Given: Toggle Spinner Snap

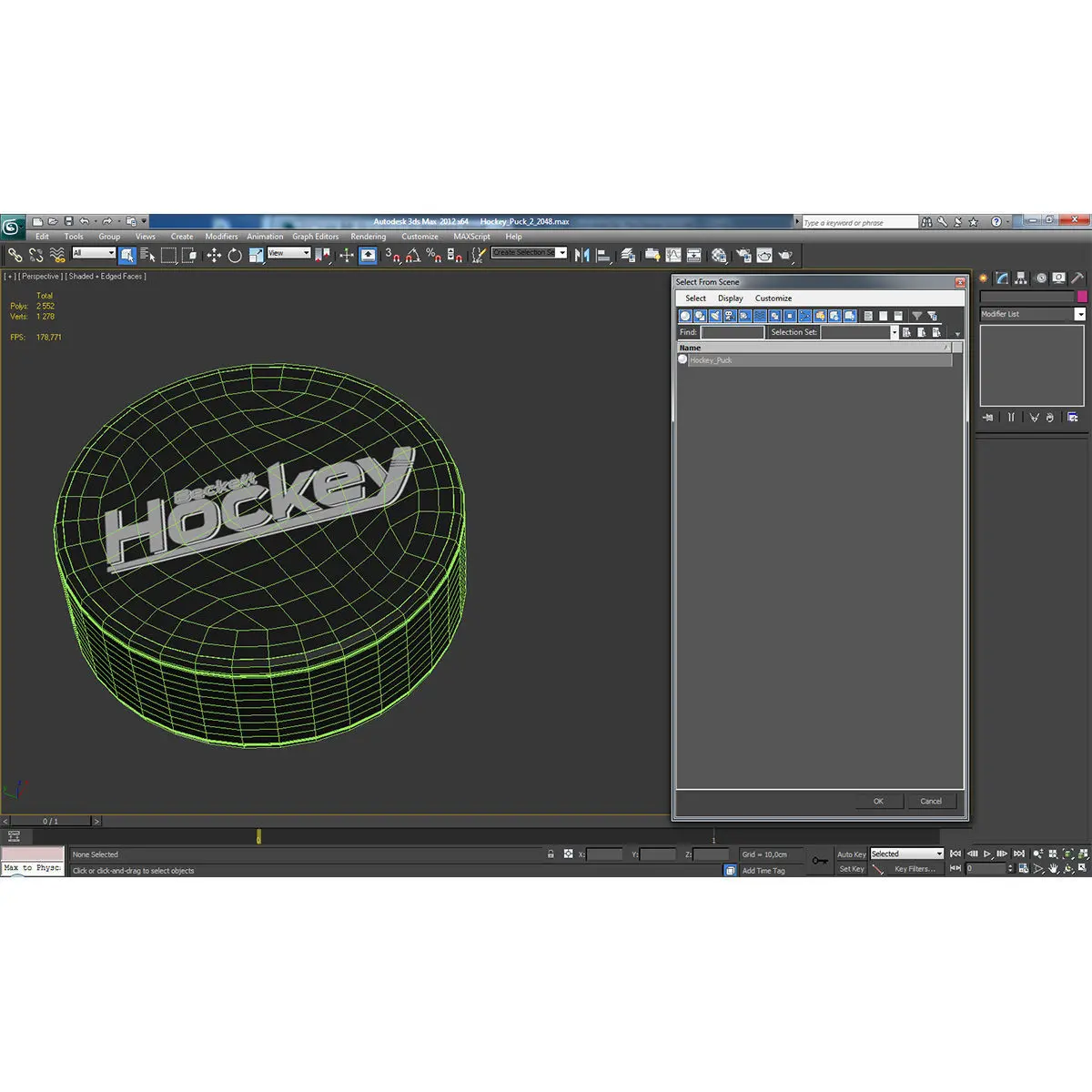Looking at the screenshot, I should (x=455, y=256).
